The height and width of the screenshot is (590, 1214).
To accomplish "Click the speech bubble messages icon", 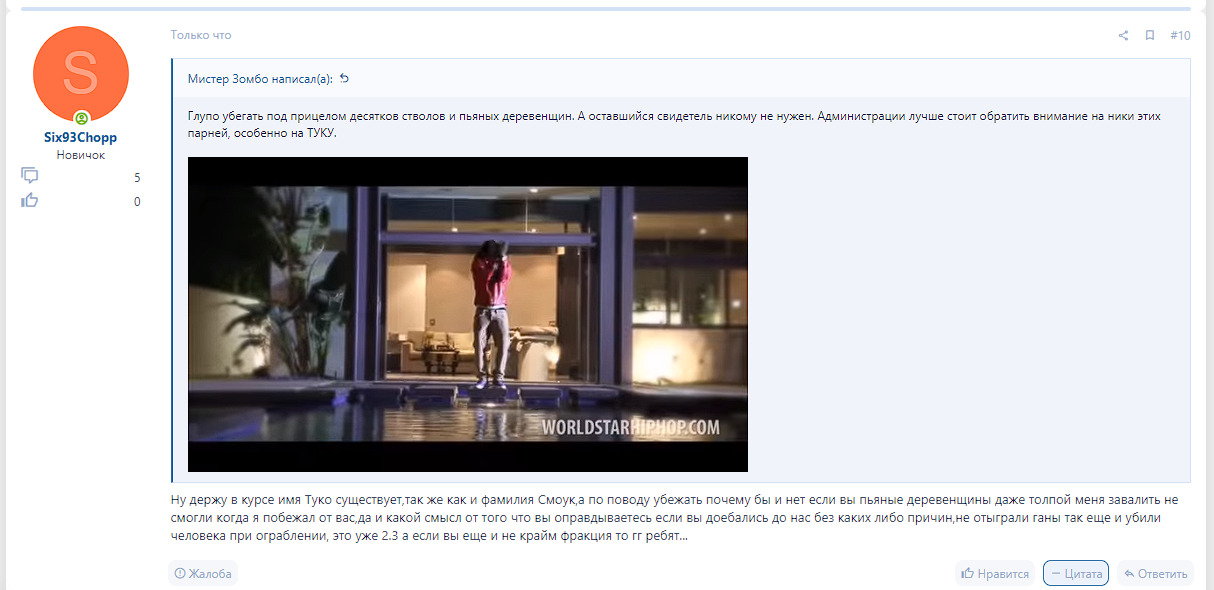I will (30, 177).
